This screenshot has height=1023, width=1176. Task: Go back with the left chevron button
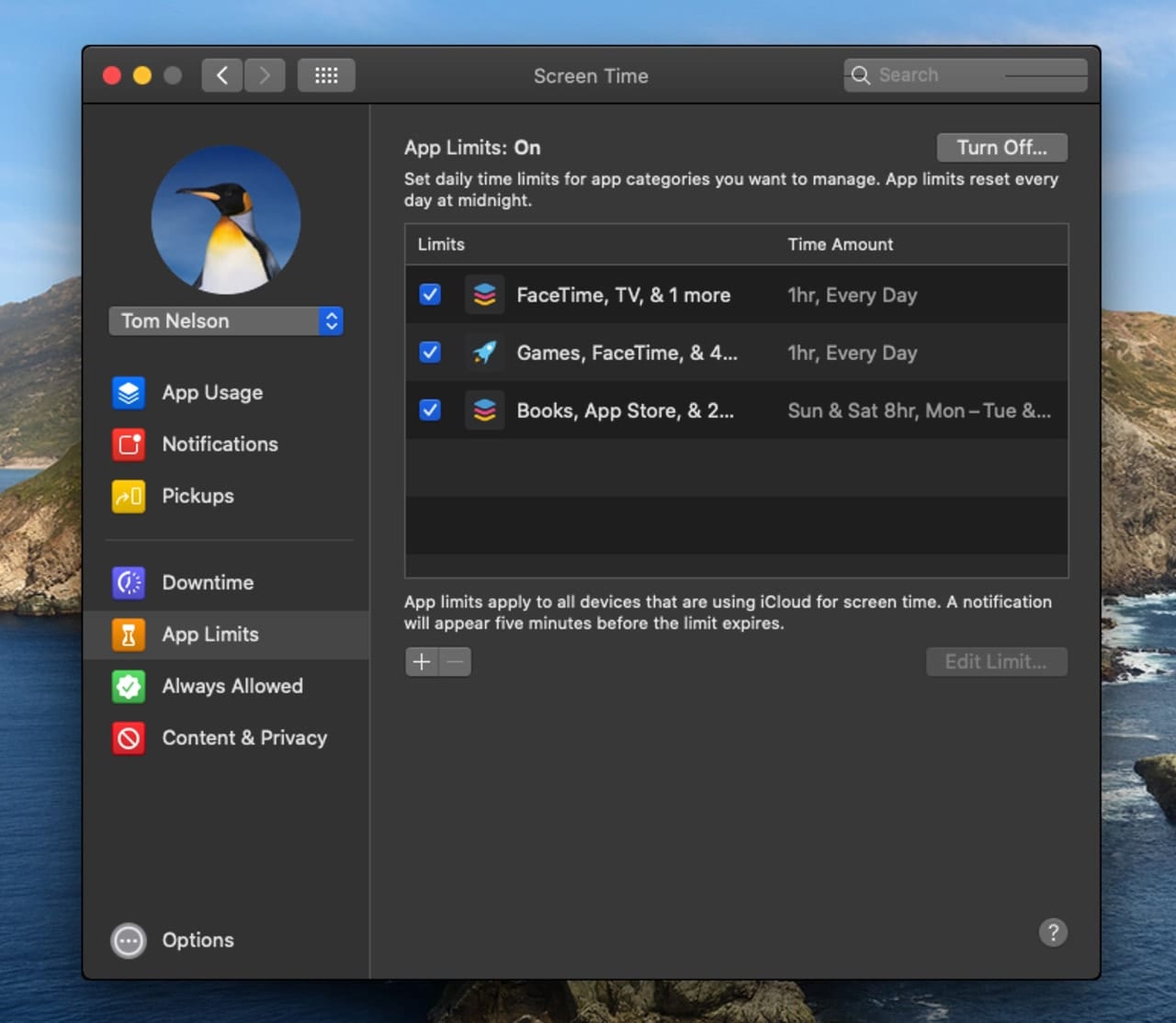[222, 75]
